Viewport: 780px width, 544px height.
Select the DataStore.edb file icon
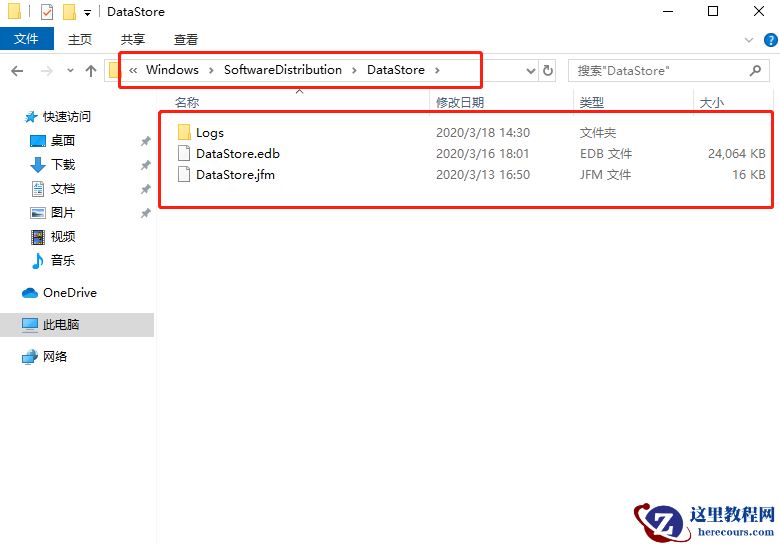pyautogui.click(x=184, y=154)
